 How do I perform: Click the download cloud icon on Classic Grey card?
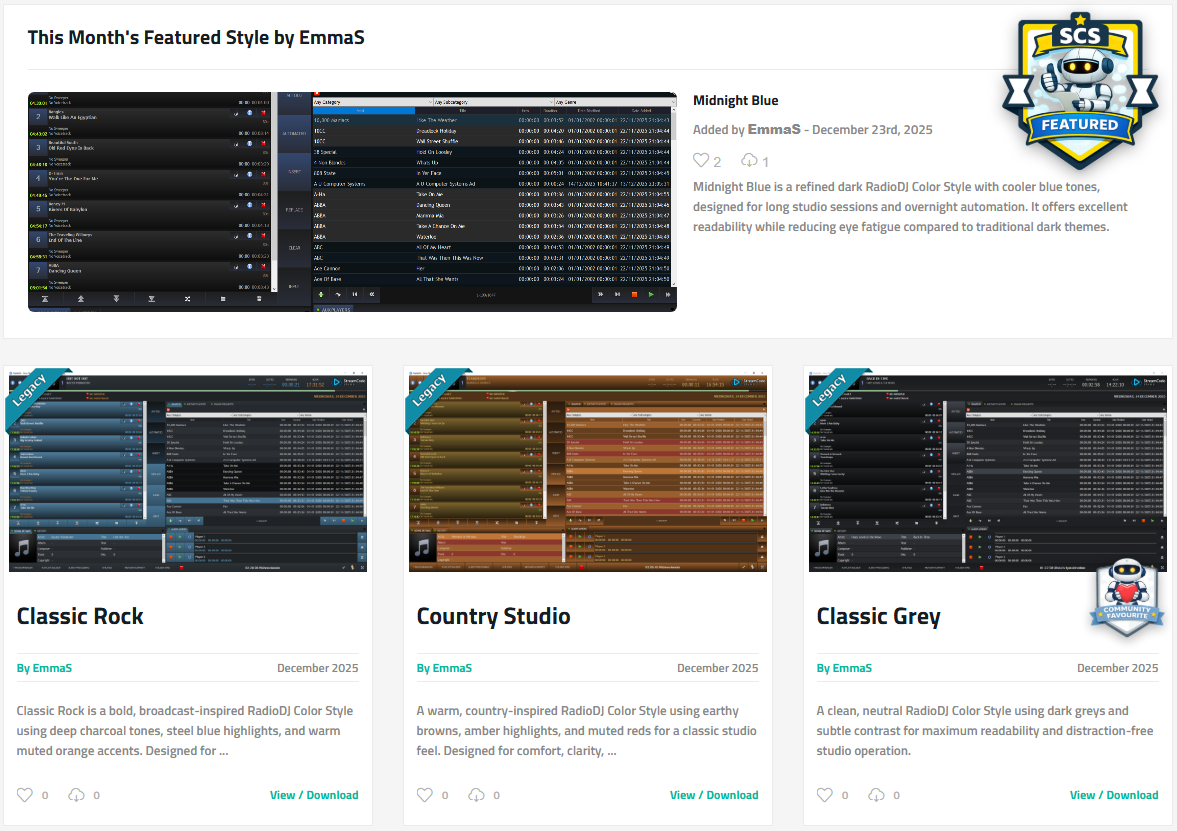pyautogui.click(x=877, y=795)
